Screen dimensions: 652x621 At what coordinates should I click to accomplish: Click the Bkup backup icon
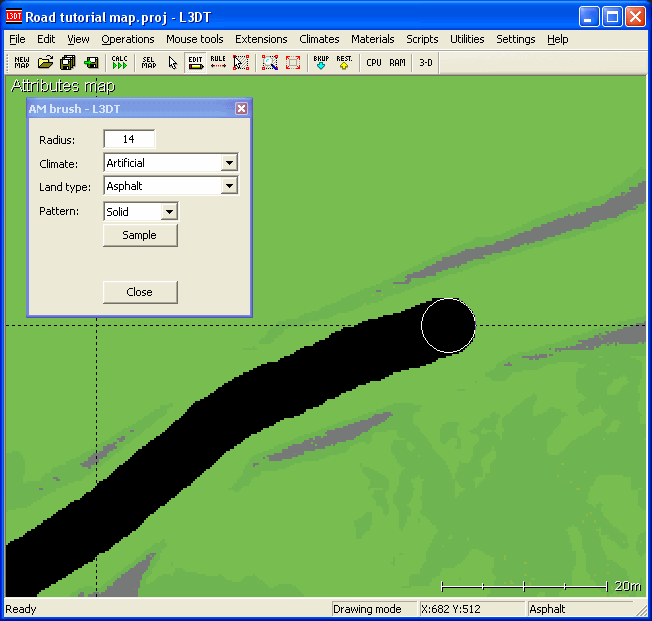click(x=321, y=62)
